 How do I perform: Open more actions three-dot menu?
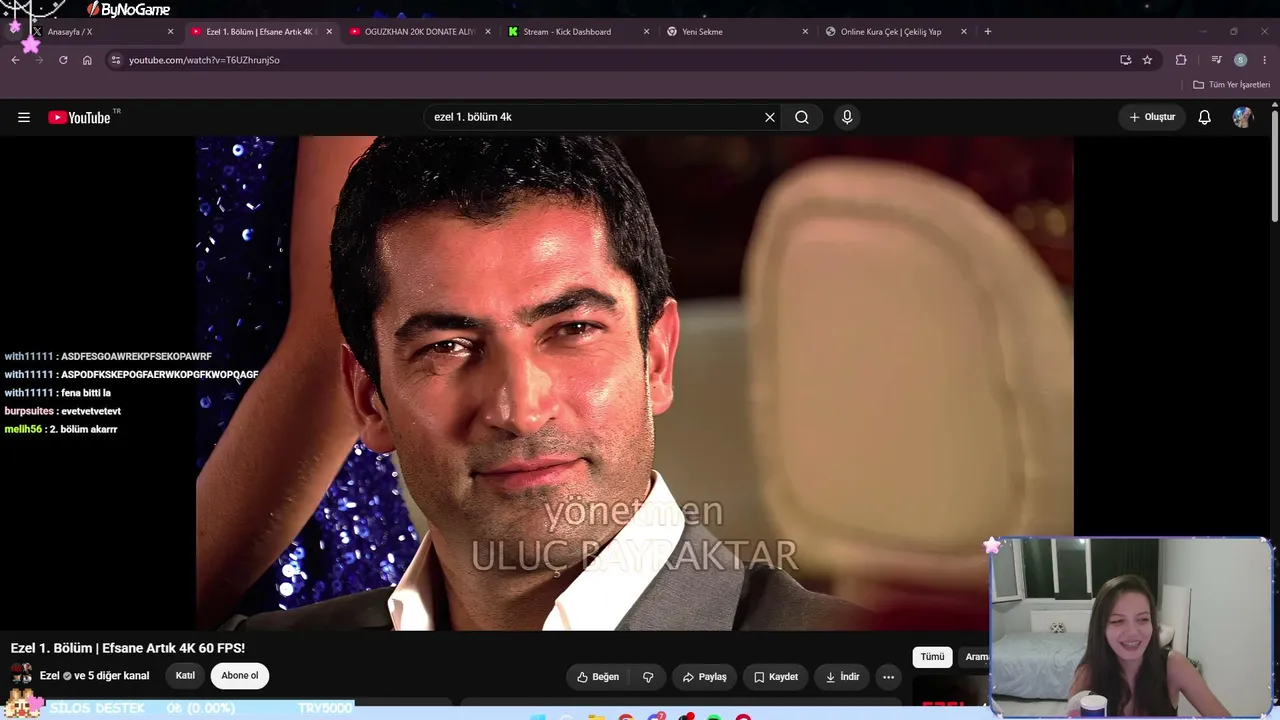click(x=888, y=677)
